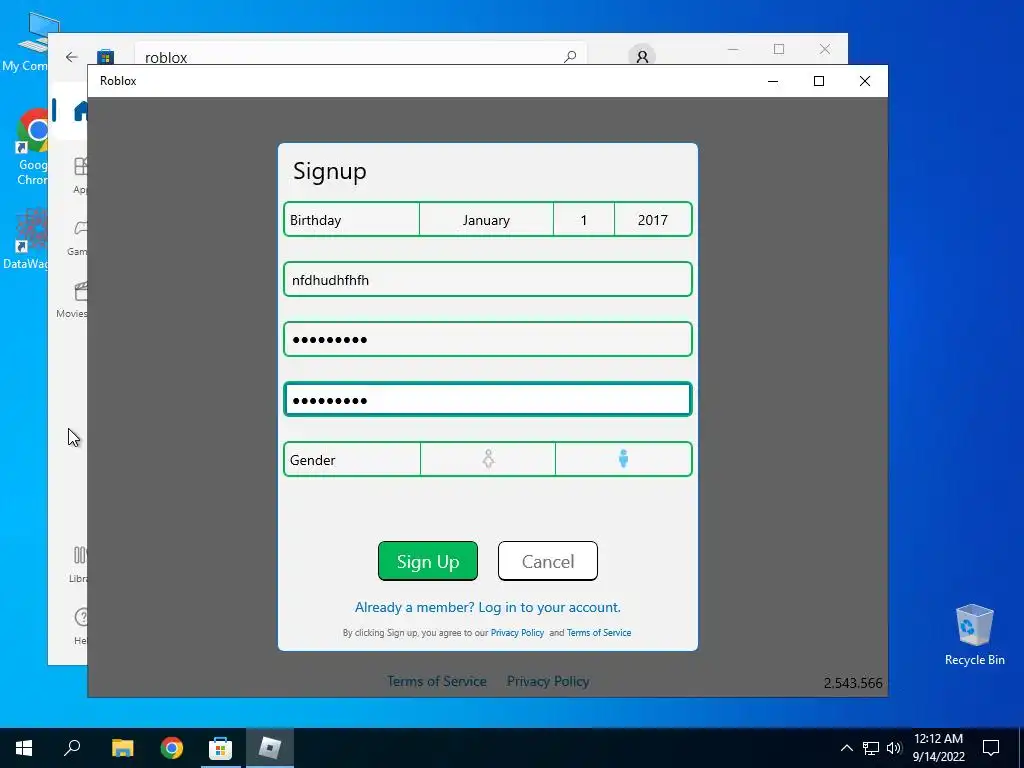Open the volume tray icon
1024x768 pixels.
894,748
